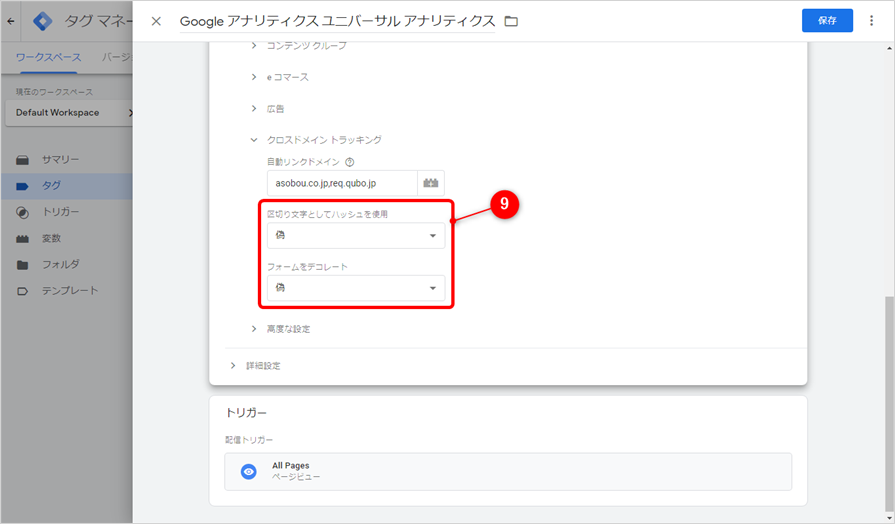Click the サマリー briefcase icon

pyautogui.click(x=22, y=160)
